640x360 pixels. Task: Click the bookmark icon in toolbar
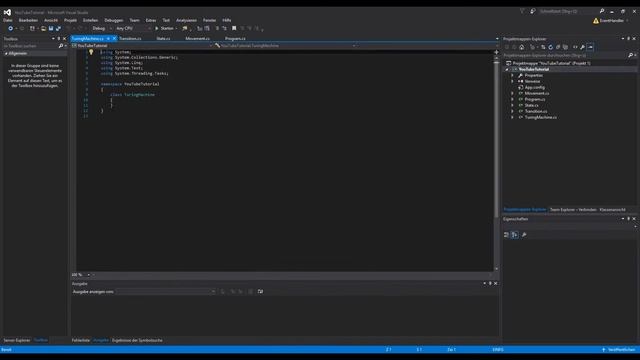coord(234,28)
